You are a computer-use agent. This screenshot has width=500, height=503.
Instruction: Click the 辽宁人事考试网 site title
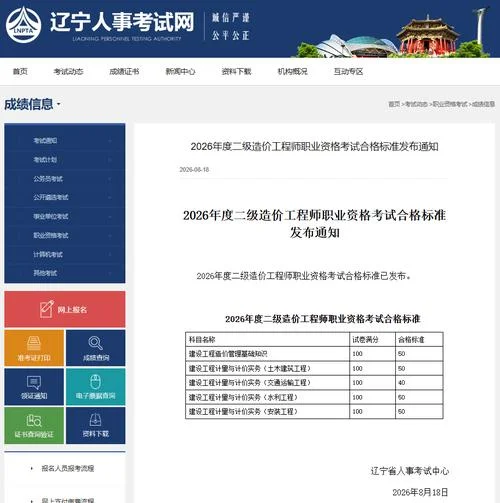point(122,22)
